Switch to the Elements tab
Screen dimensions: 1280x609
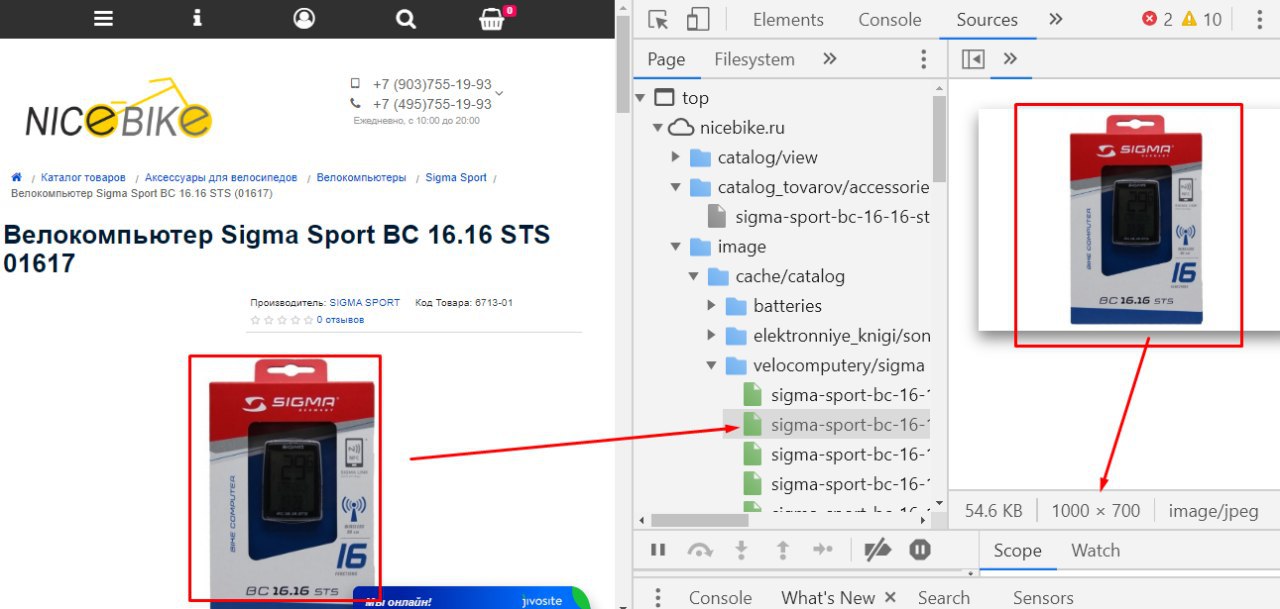(x=788, y=19)
